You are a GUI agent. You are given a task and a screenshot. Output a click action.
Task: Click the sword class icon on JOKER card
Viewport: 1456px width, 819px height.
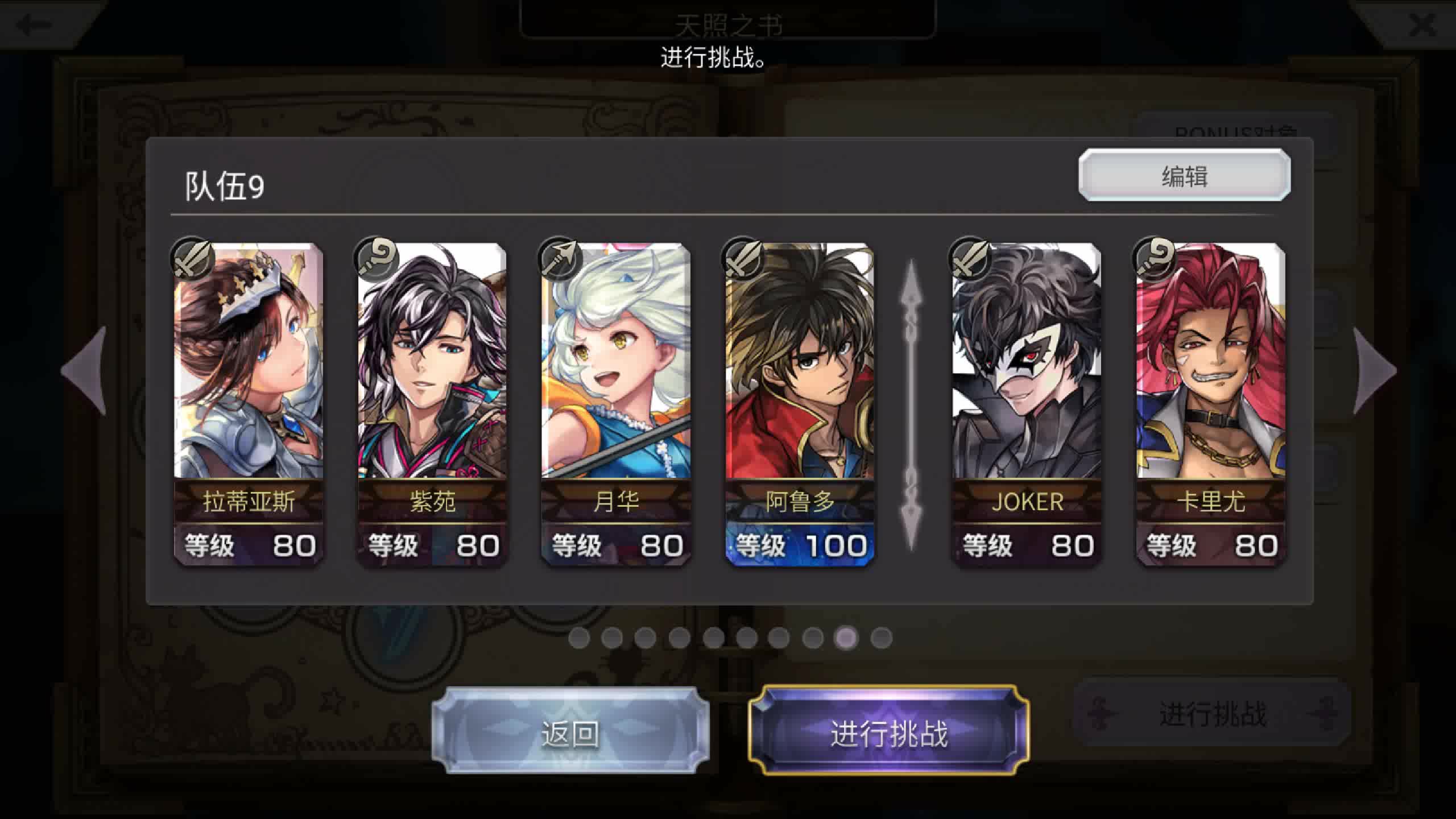click(x=970, y=259)
